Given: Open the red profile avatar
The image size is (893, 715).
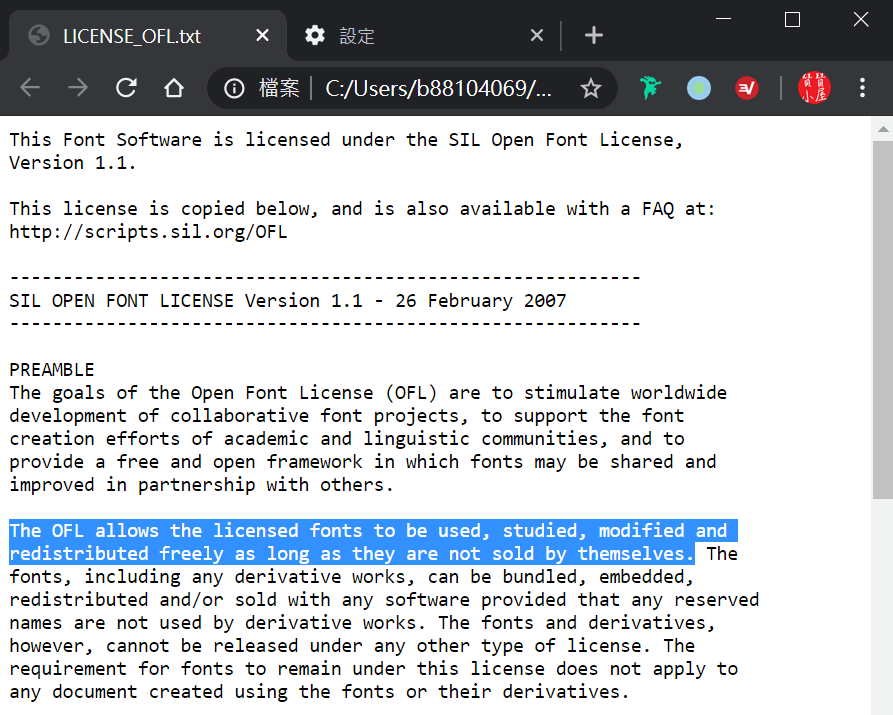Looking at the screenshot, I should [814, 88].
